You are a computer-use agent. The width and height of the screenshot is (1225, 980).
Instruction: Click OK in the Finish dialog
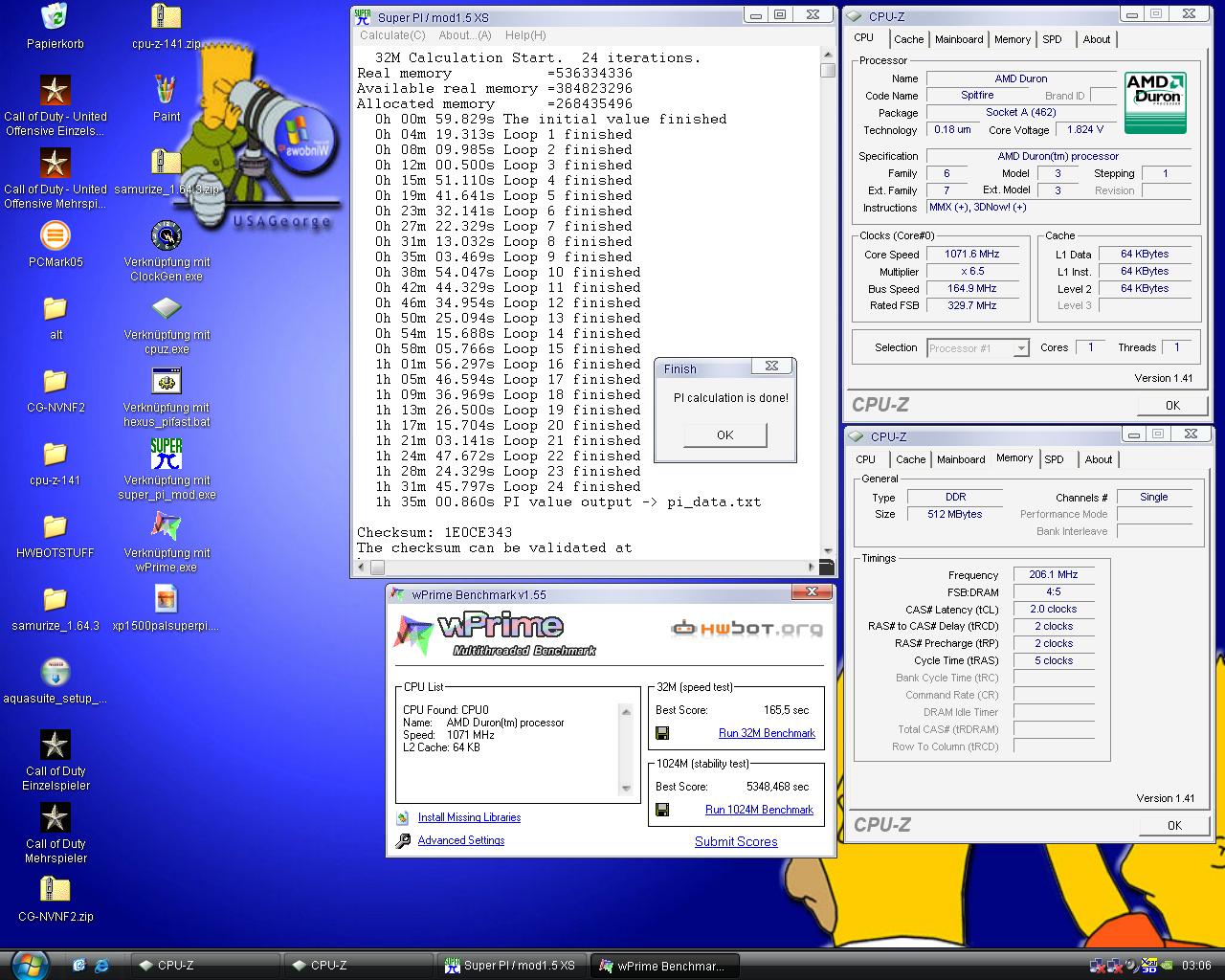[725, 435]
